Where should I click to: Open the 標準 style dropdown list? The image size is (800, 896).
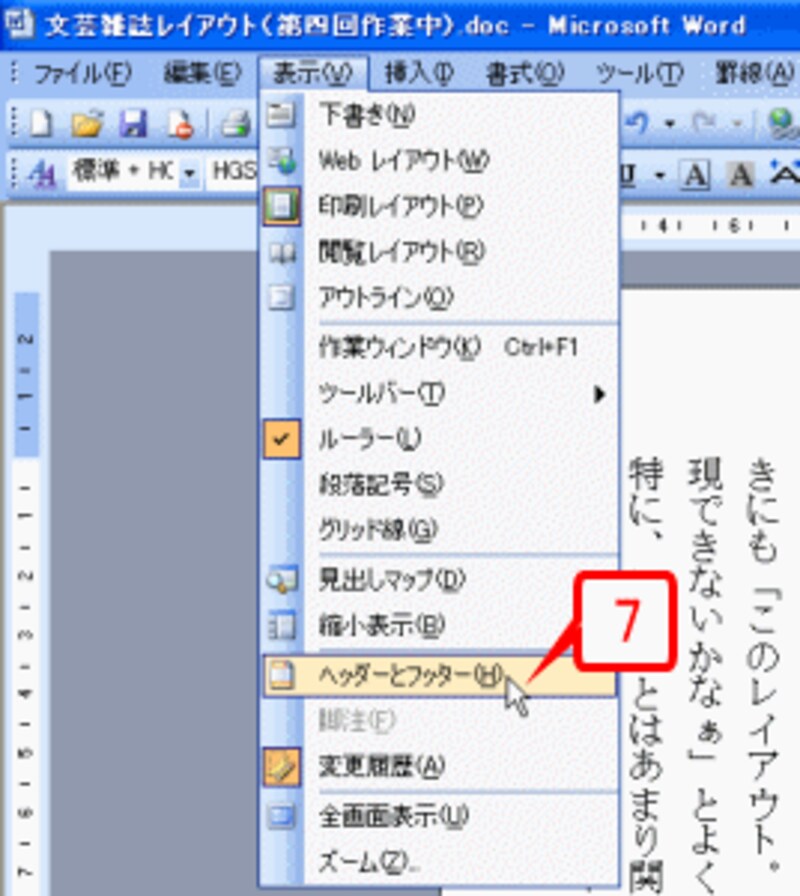(190, 170)
